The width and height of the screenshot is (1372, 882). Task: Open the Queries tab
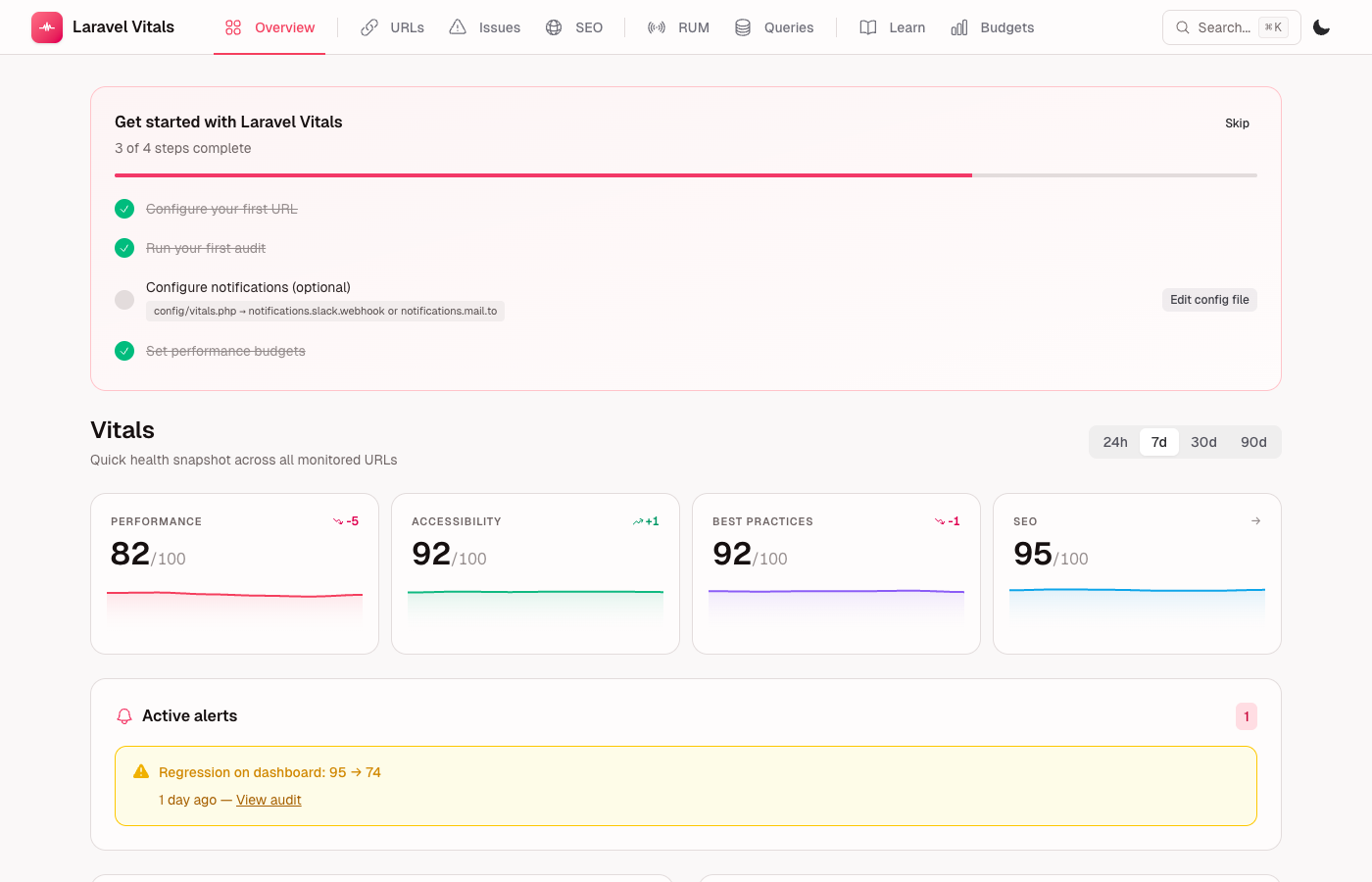774,27
